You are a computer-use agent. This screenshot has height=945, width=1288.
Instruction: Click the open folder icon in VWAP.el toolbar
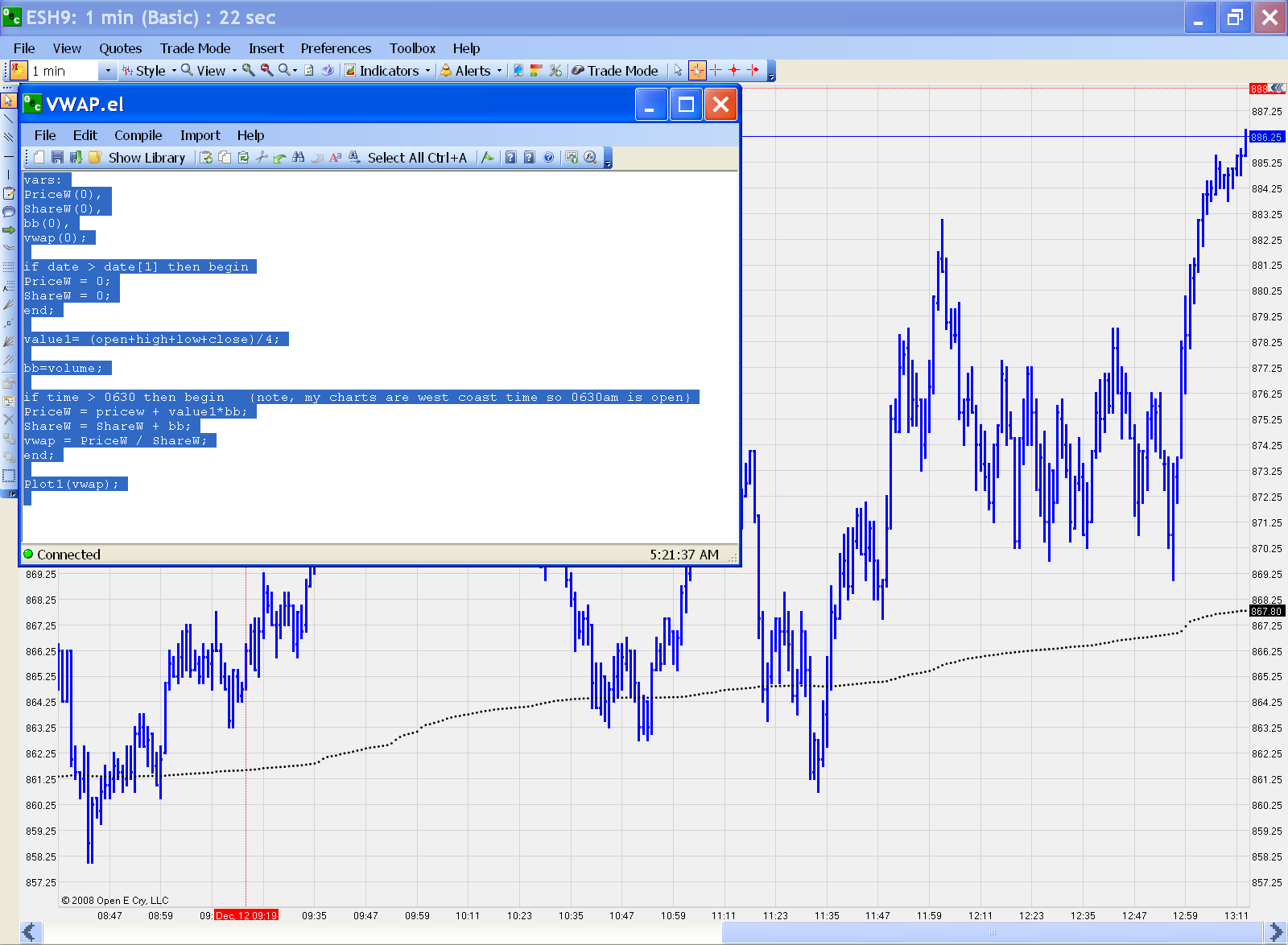[94, 158]
